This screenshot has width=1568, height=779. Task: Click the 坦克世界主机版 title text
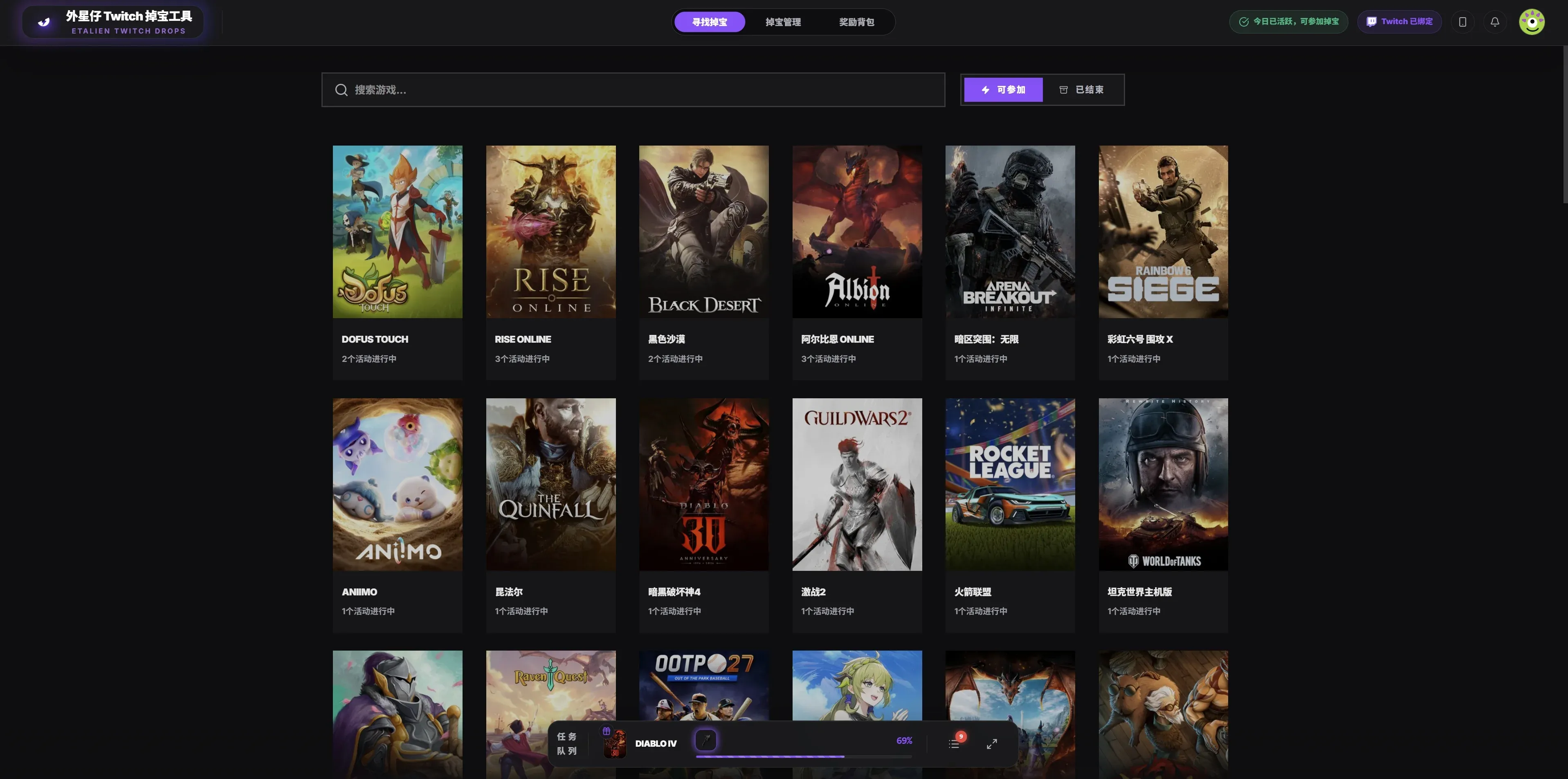click(x=1139, y=592)
